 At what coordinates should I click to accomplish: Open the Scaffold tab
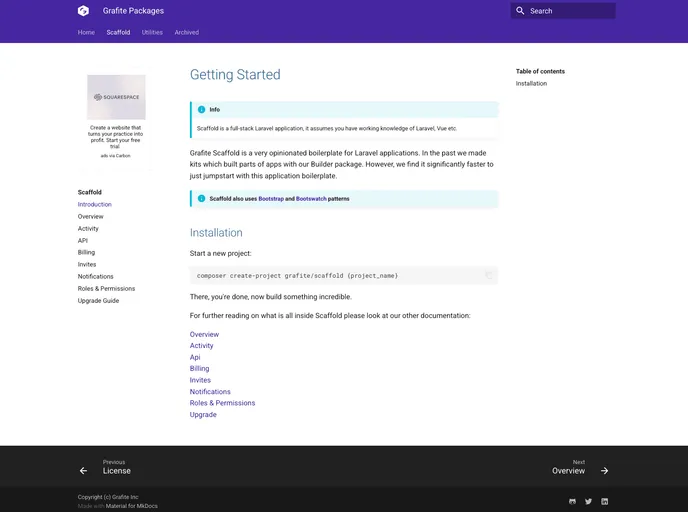pos(118,32)
